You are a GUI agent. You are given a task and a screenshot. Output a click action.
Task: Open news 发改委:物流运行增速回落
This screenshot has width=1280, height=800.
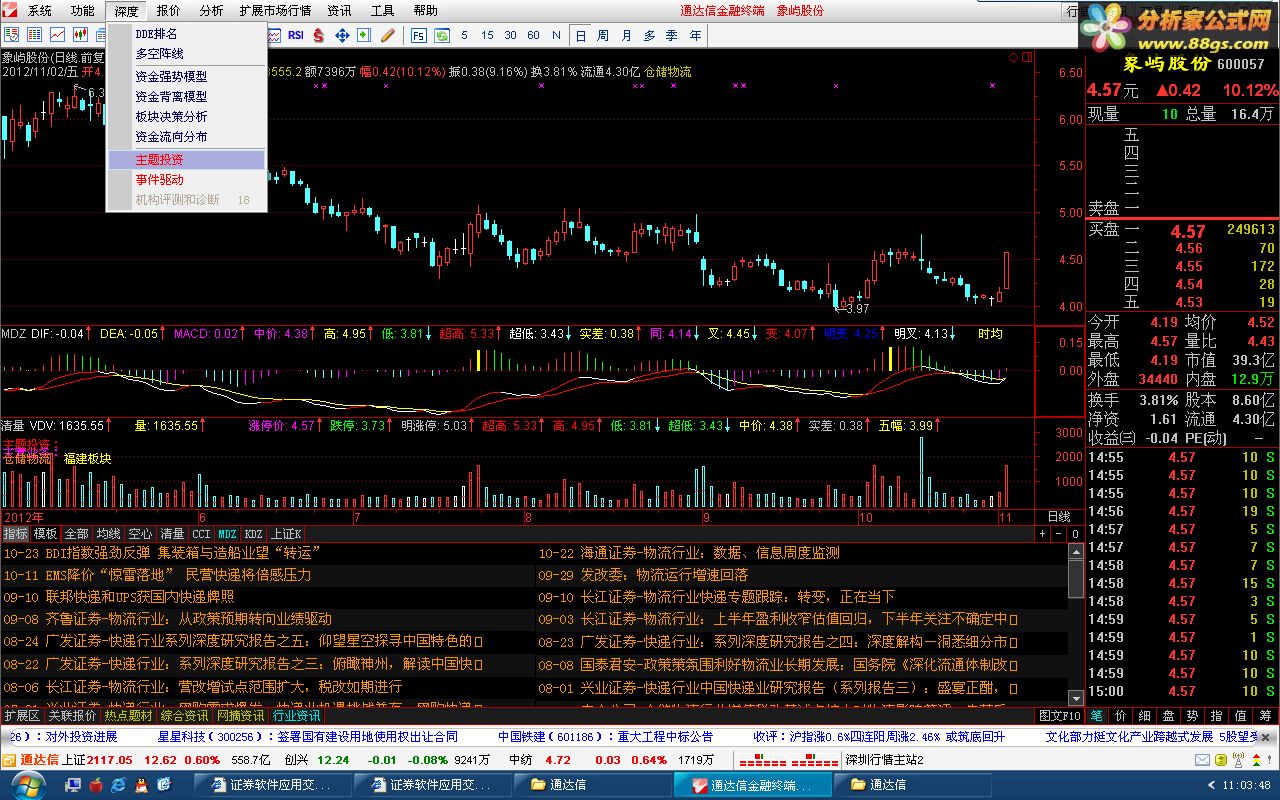click(664, 575)
